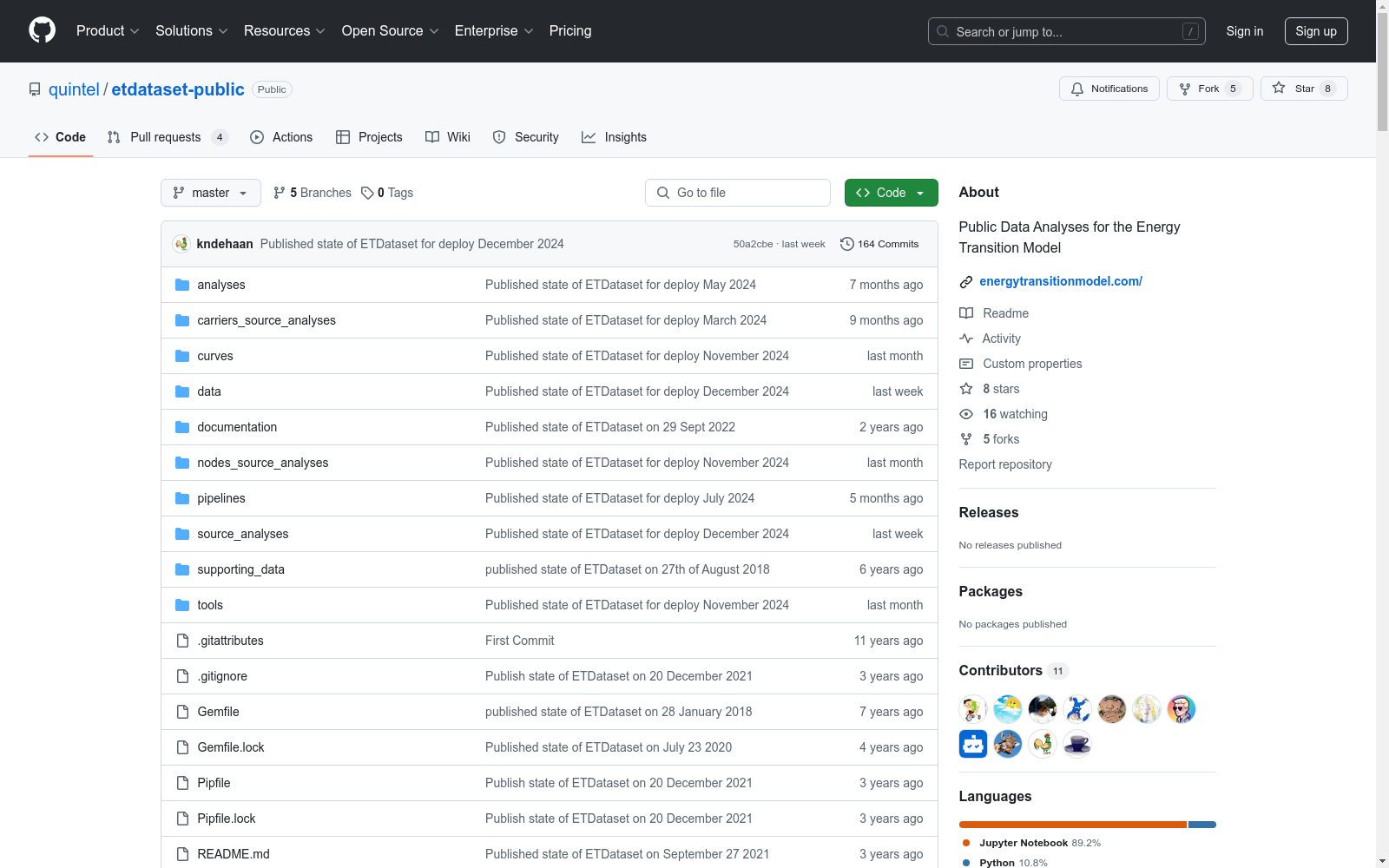Click the Activity pulse icon
This screenshot has height=868, width=1389.
pyautogui.click(x=966, y=339)
